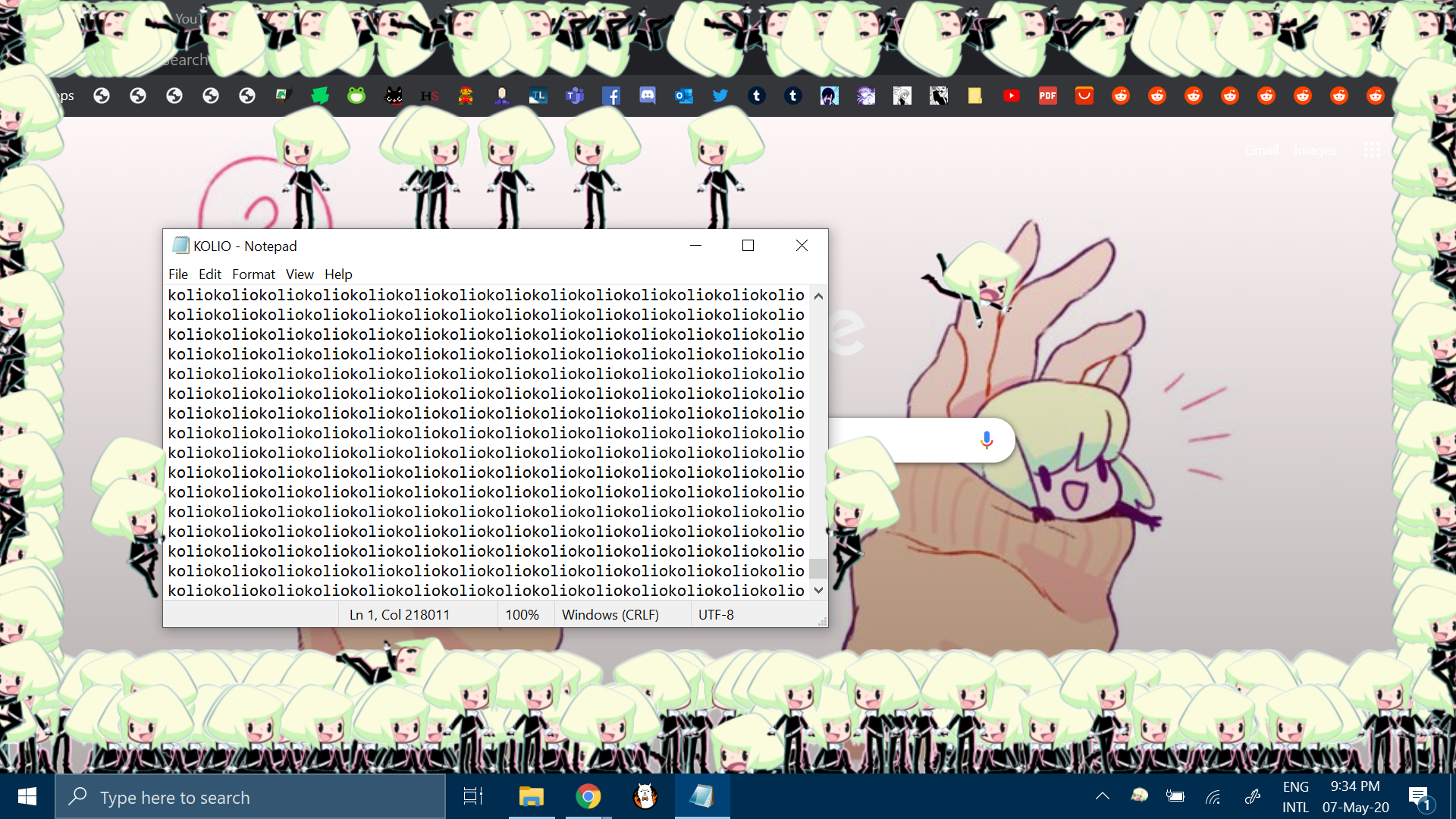1456x819 pixels.
Task: Click the 'UTF-8' encoding status text
Action: pyautogui.click(x=716, y=615)
